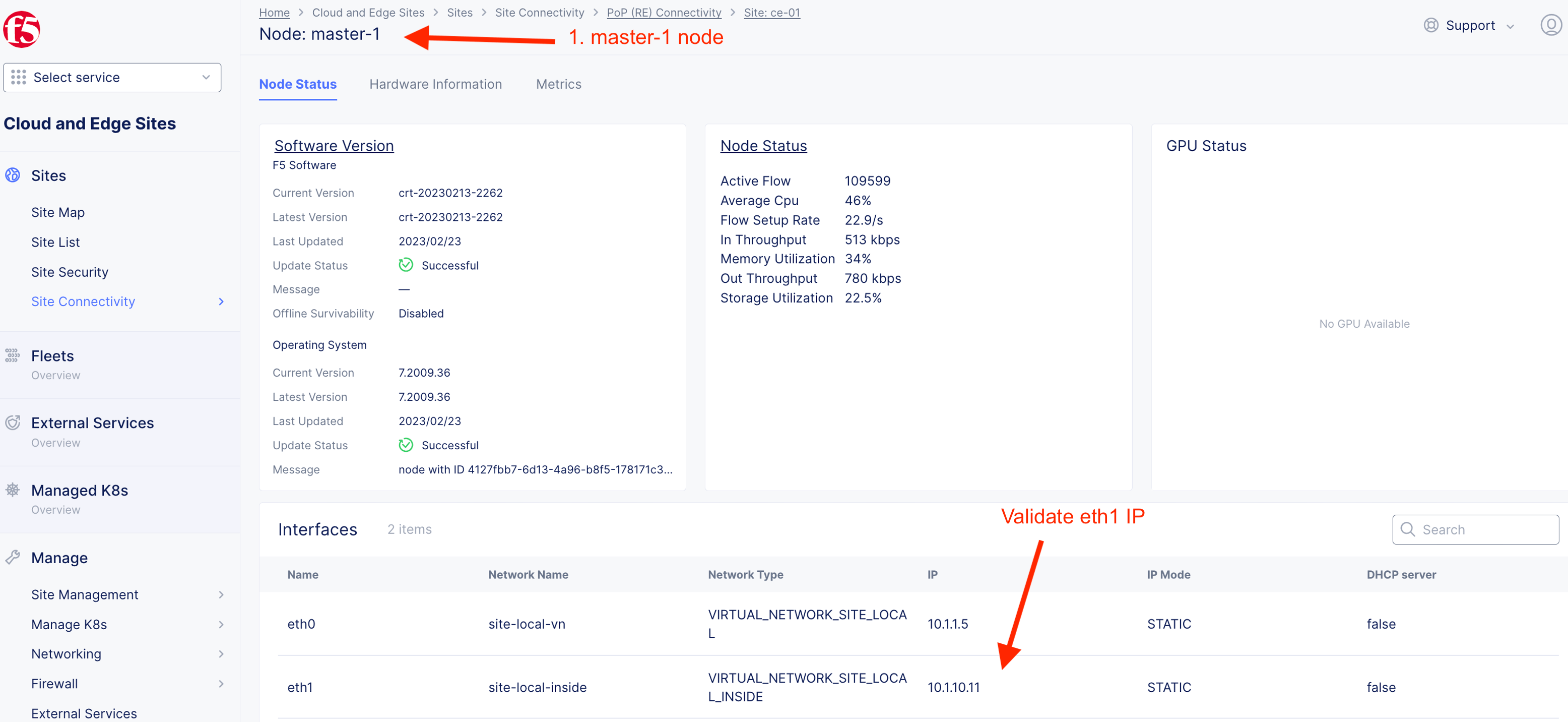Switch to the Metrics tab
The height and width of the screenshot is (722, 1568).
558,84
